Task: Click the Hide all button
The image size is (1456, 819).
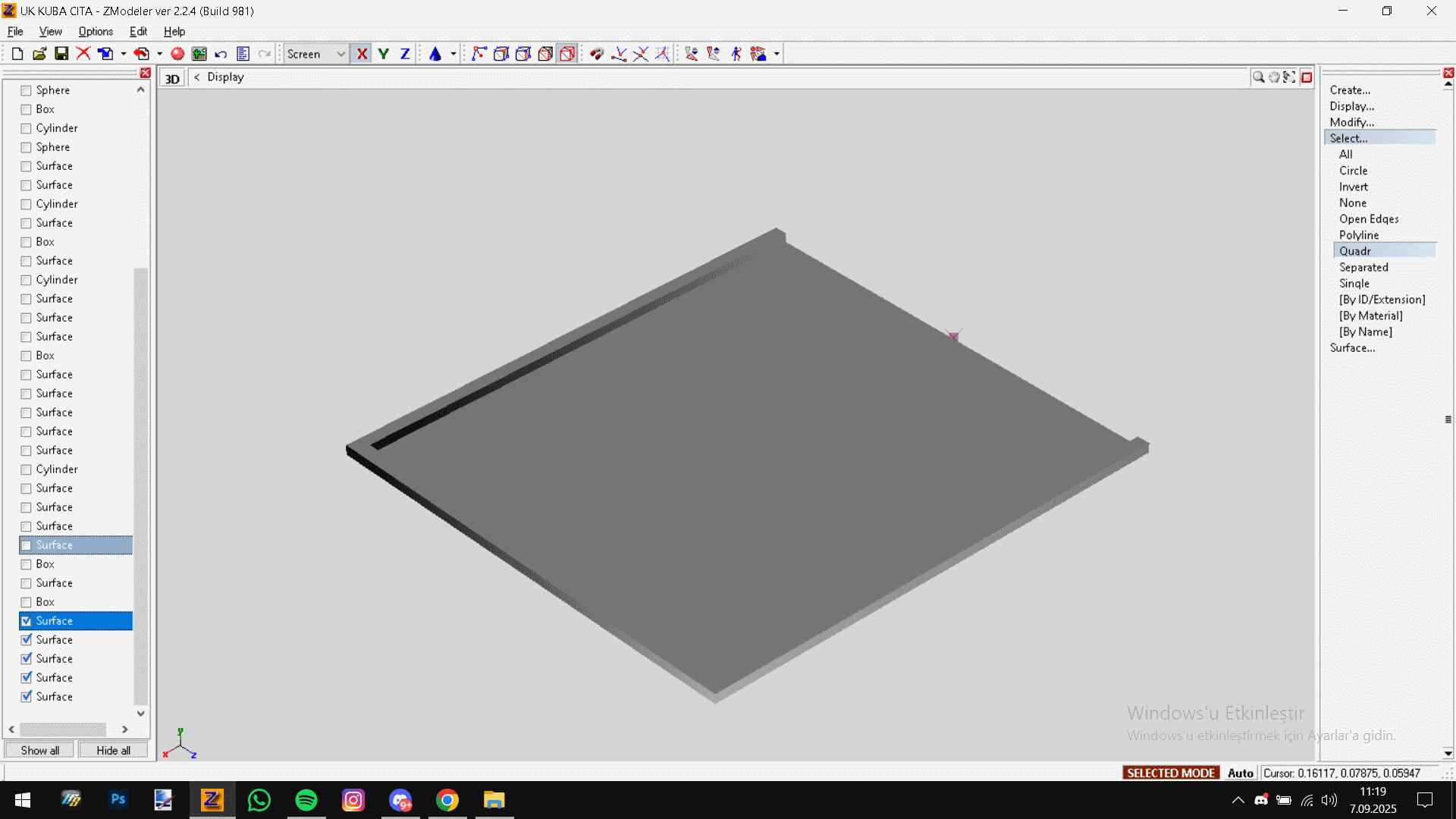Action: (x=113, y=750)
